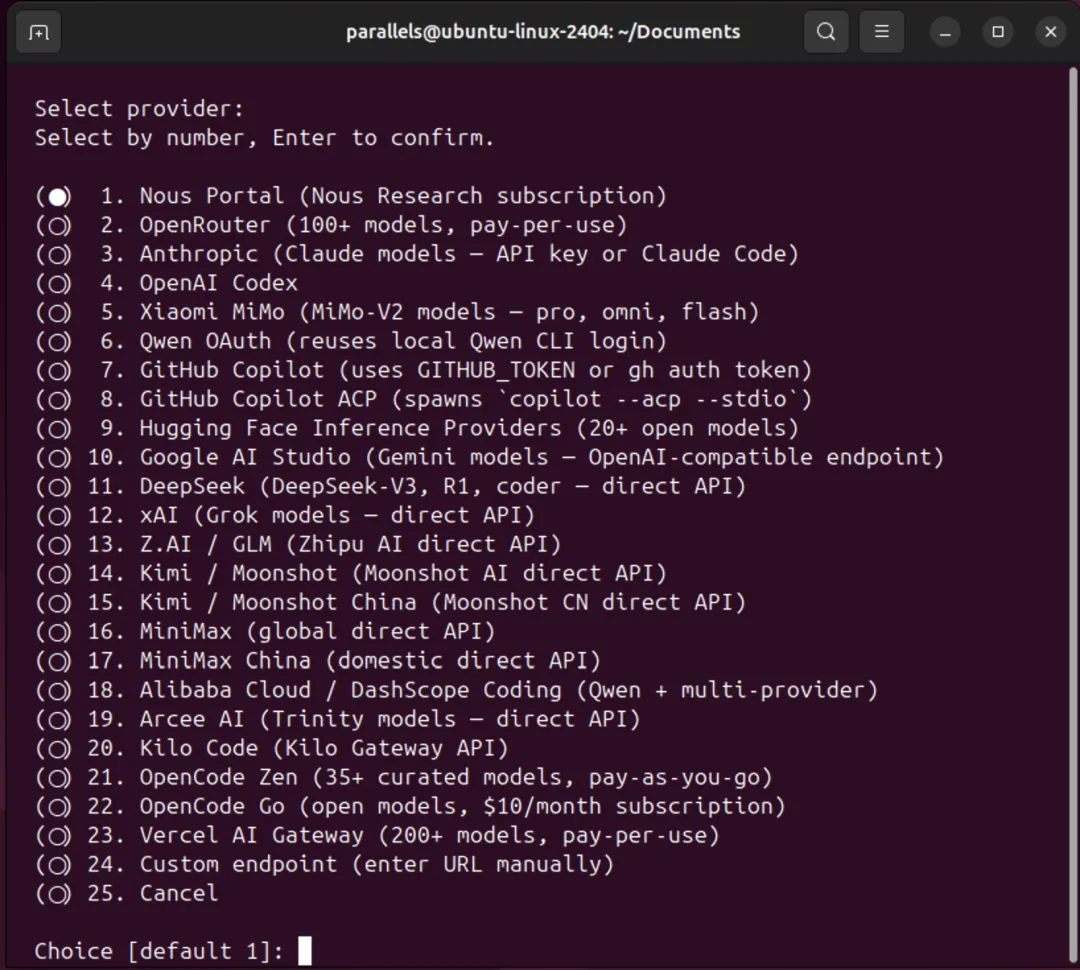This screenshot has height=970, width=1080.
Task: Pick the OpenAI Codex radio button
Action: coord(58,284)
